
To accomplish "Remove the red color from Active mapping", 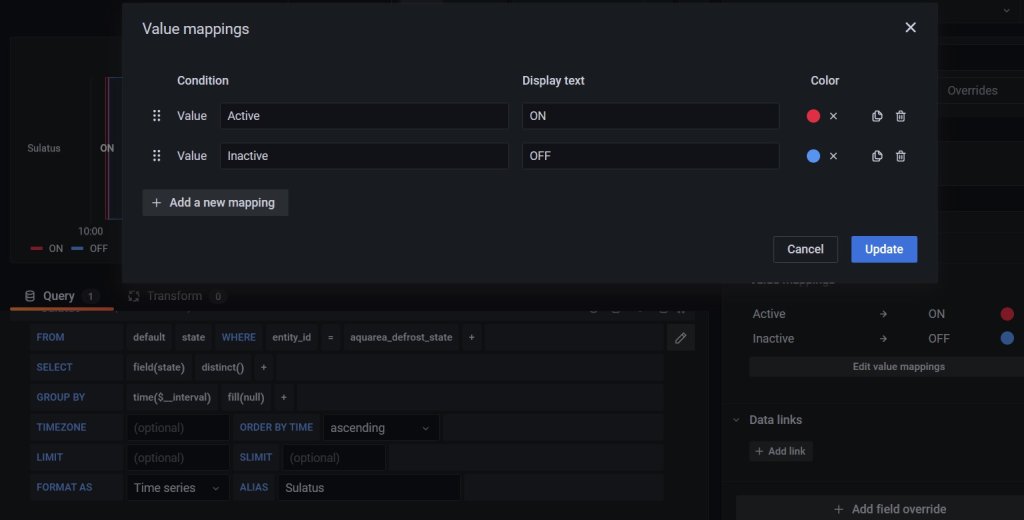I will tap(833, 116).
